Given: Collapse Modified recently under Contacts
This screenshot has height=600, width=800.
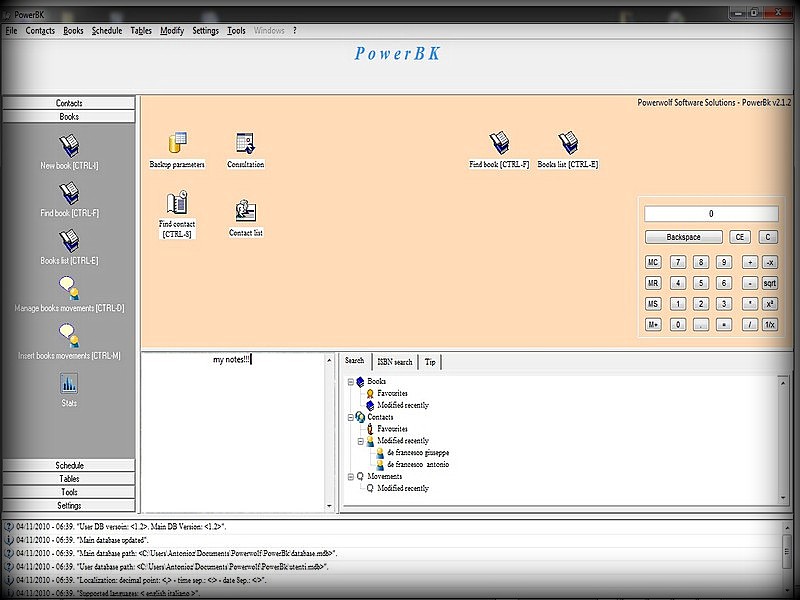Looking at the screenshot, I should click(x=360, y=441).
